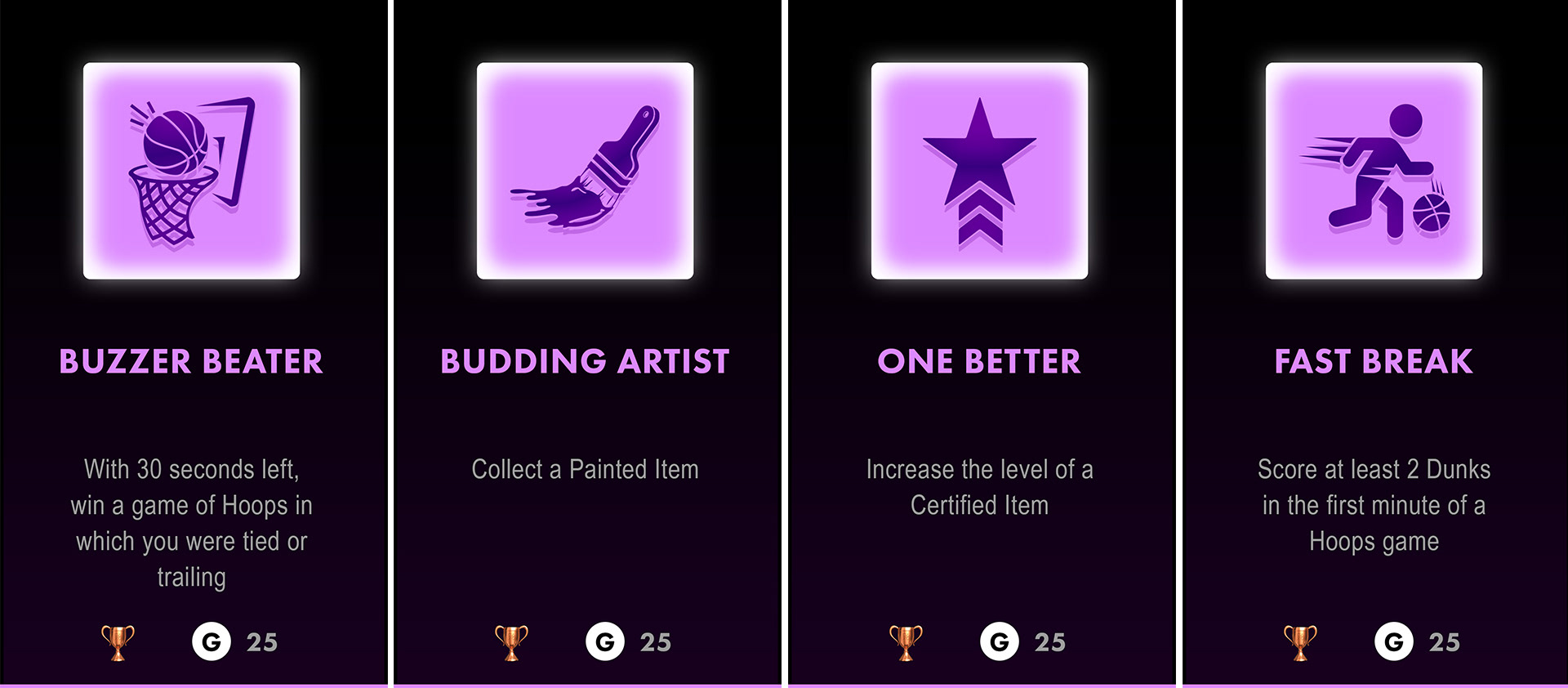Screen dimensions: 1568x688
Task: Click the bronze trophy under Budding Artist
Action: [511, 642]
